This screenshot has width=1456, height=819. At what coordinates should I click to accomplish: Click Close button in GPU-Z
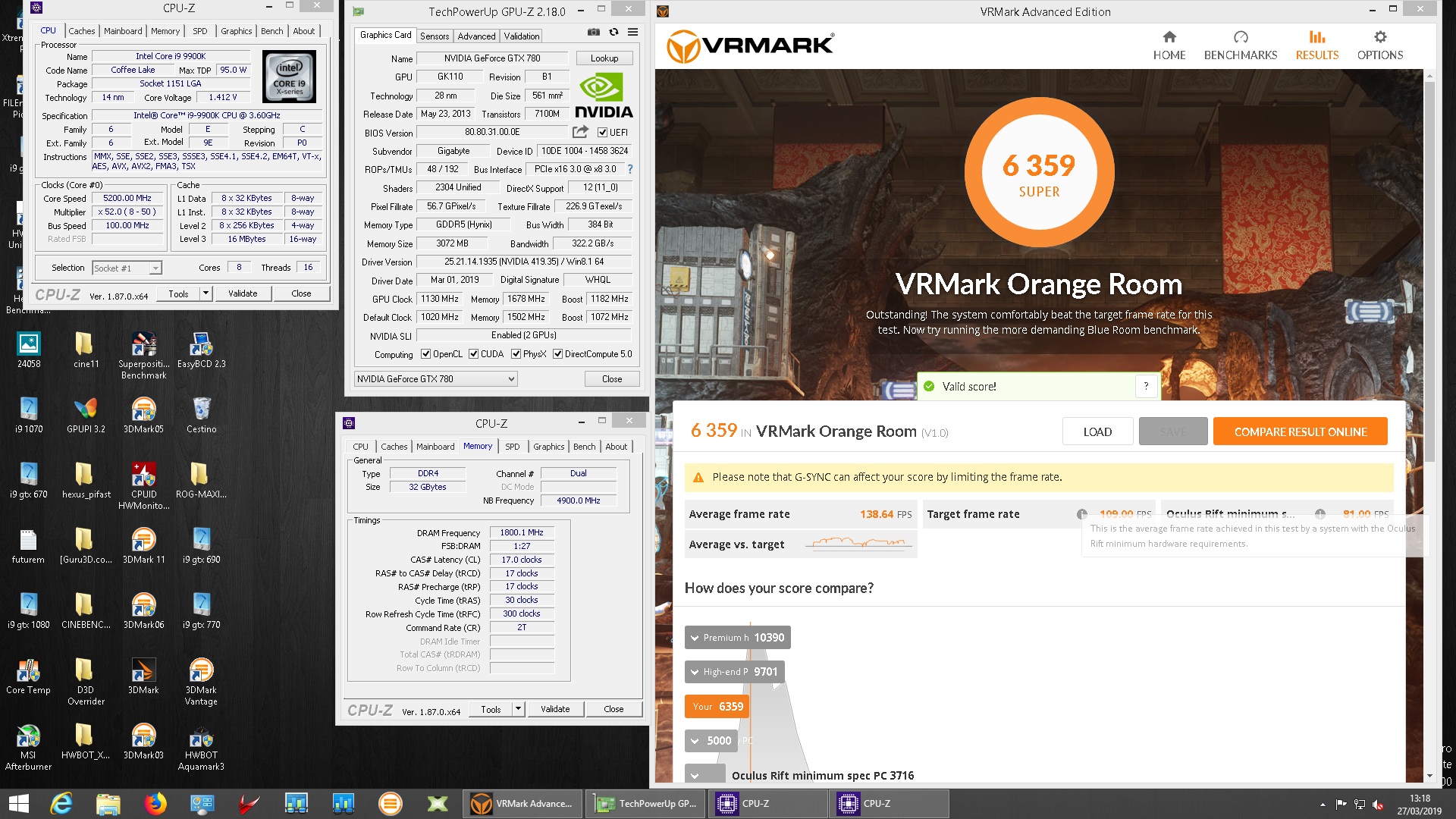[612, 378]
